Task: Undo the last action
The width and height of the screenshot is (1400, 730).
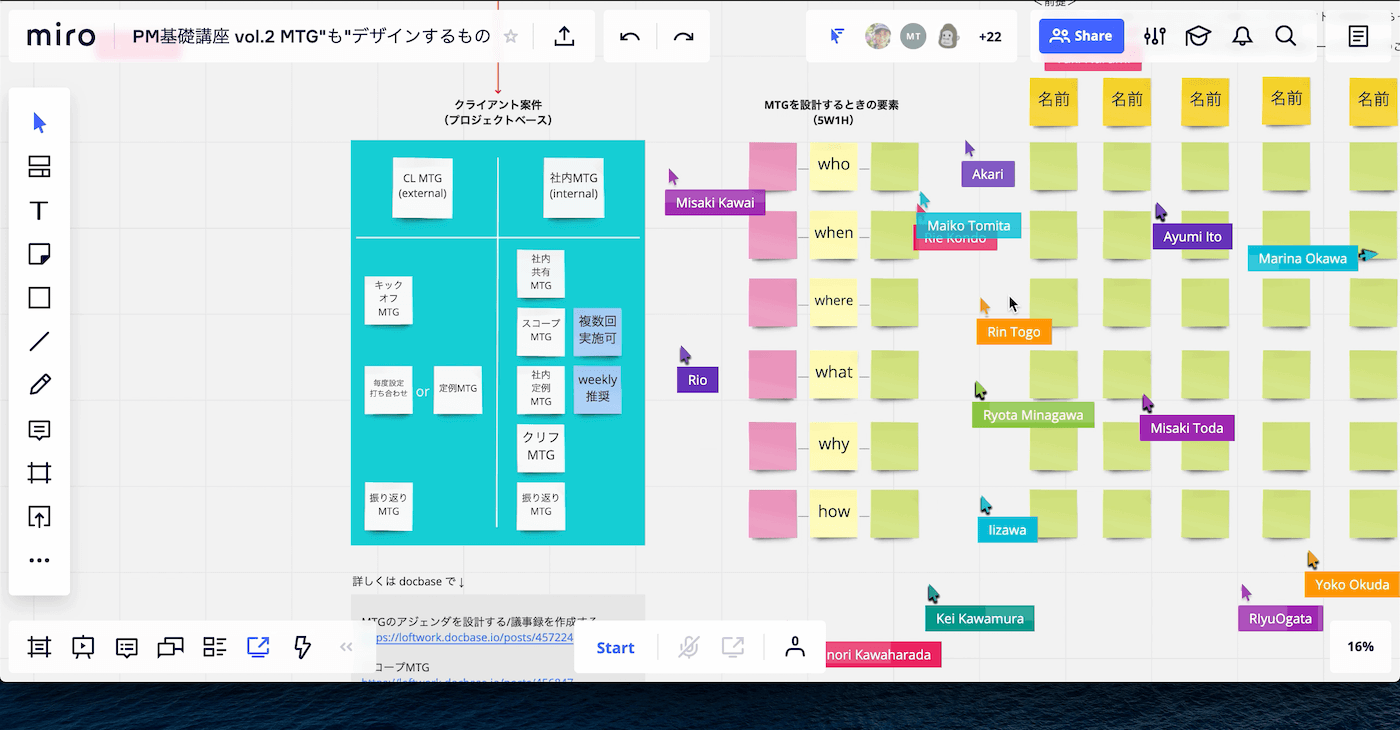Action: (x=630, y=36)
